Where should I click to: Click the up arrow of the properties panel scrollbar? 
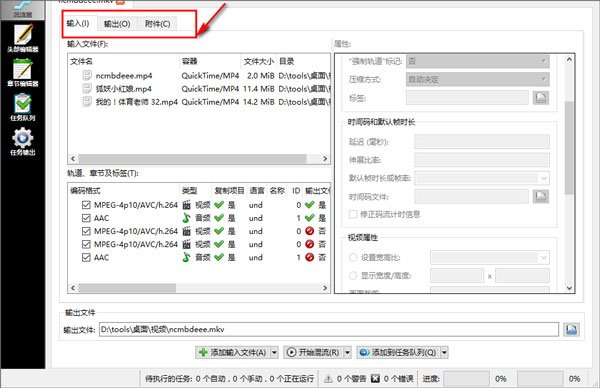pyautogui.click(x=569, y=59)
